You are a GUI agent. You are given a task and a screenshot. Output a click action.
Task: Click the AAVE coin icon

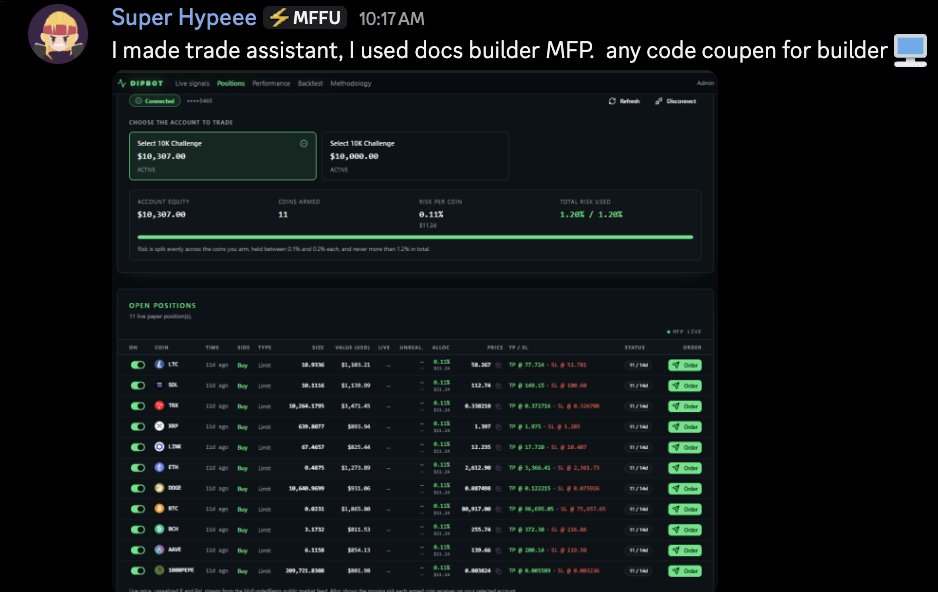coord(159,550)
